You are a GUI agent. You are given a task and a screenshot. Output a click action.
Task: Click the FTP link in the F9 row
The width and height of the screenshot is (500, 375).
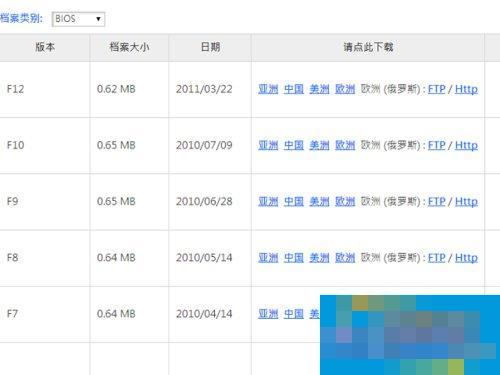click(437, 201)
